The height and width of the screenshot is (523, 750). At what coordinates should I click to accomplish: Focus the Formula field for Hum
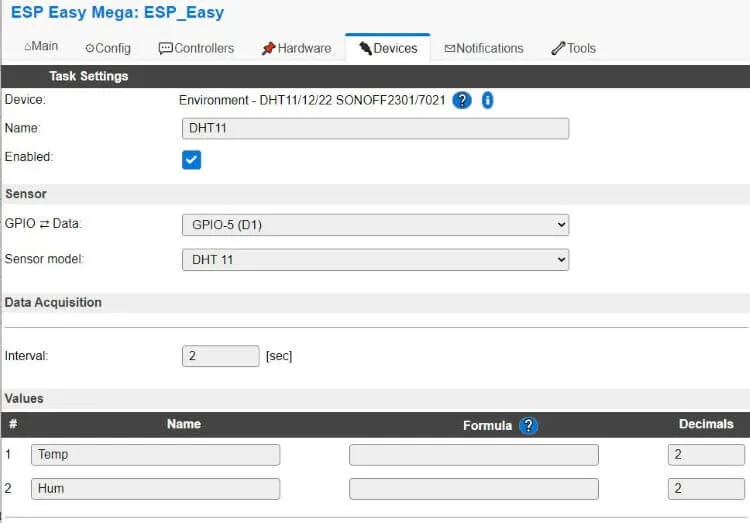[474, 489]
